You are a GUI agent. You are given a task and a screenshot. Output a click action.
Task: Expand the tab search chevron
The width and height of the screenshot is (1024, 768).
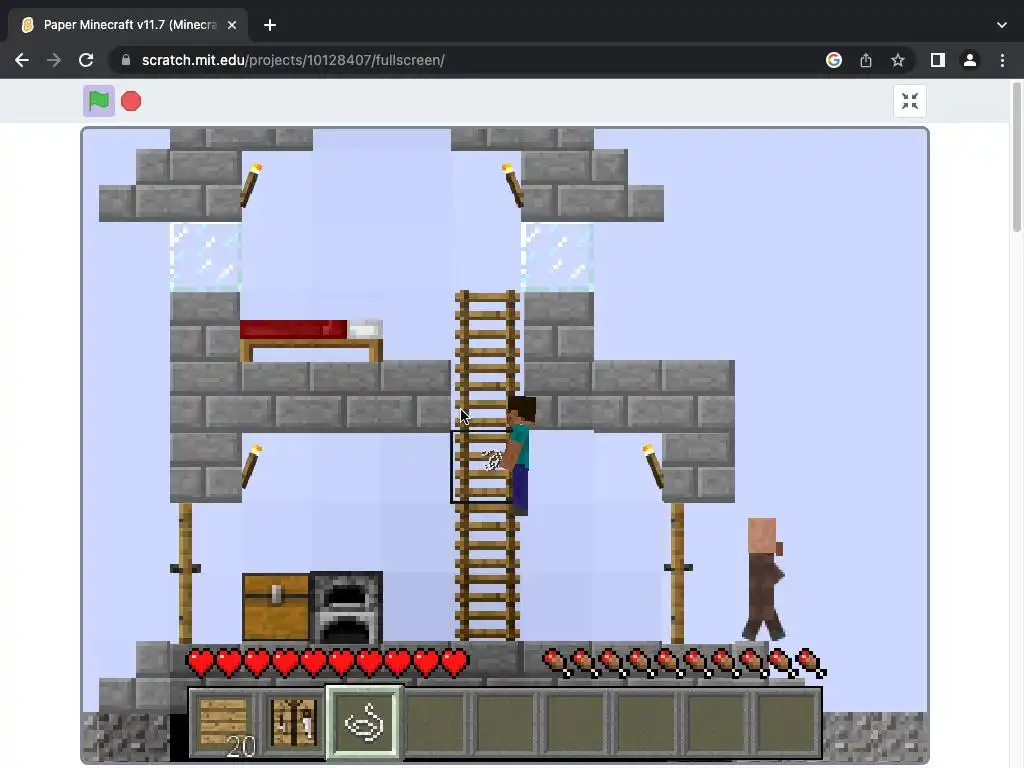(x=1002, y=25)
